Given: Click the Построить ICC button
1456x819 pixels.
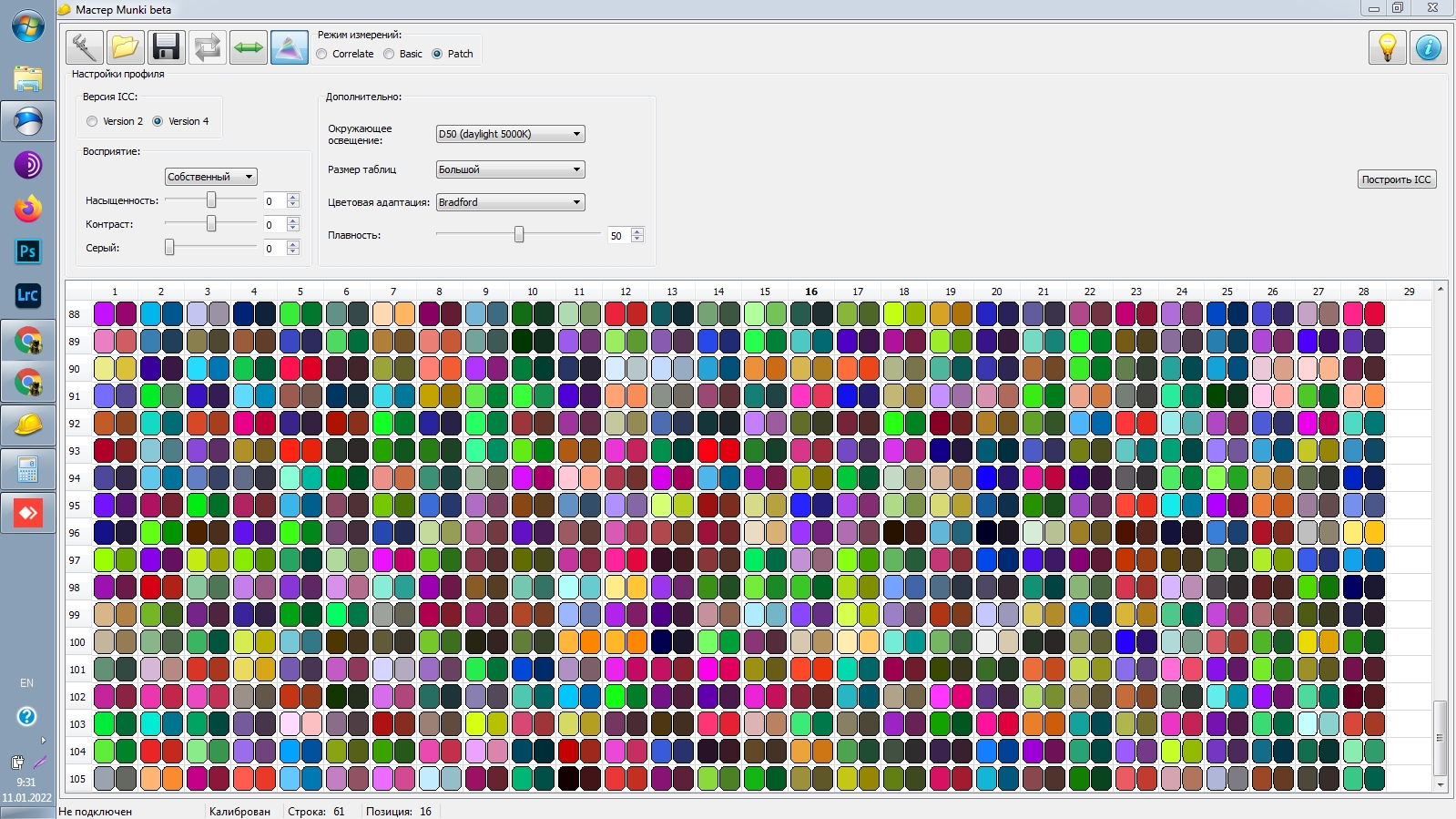Looking at the screenshot, I should tap(1397, 179).
